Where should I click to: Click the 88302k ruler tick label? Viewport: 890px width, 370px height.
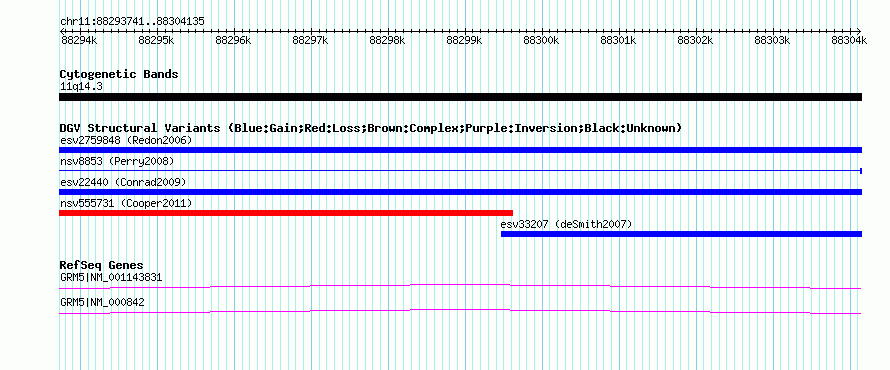tap(695, 40)
